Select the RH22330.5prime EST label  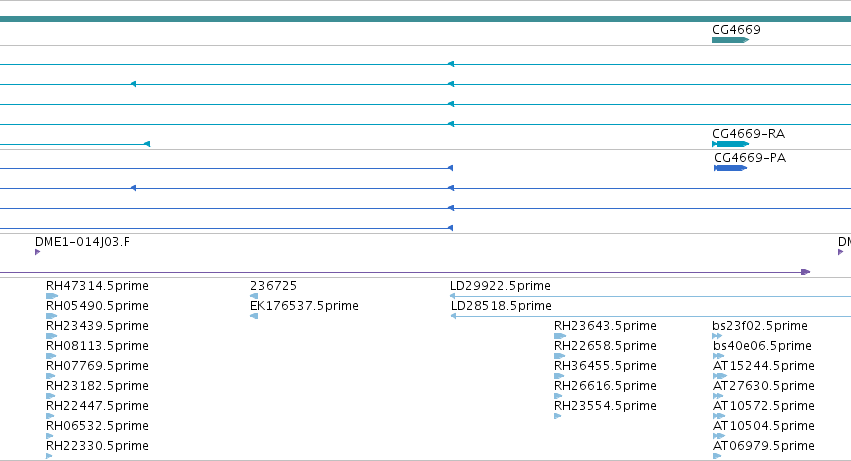tap(97, 446)
